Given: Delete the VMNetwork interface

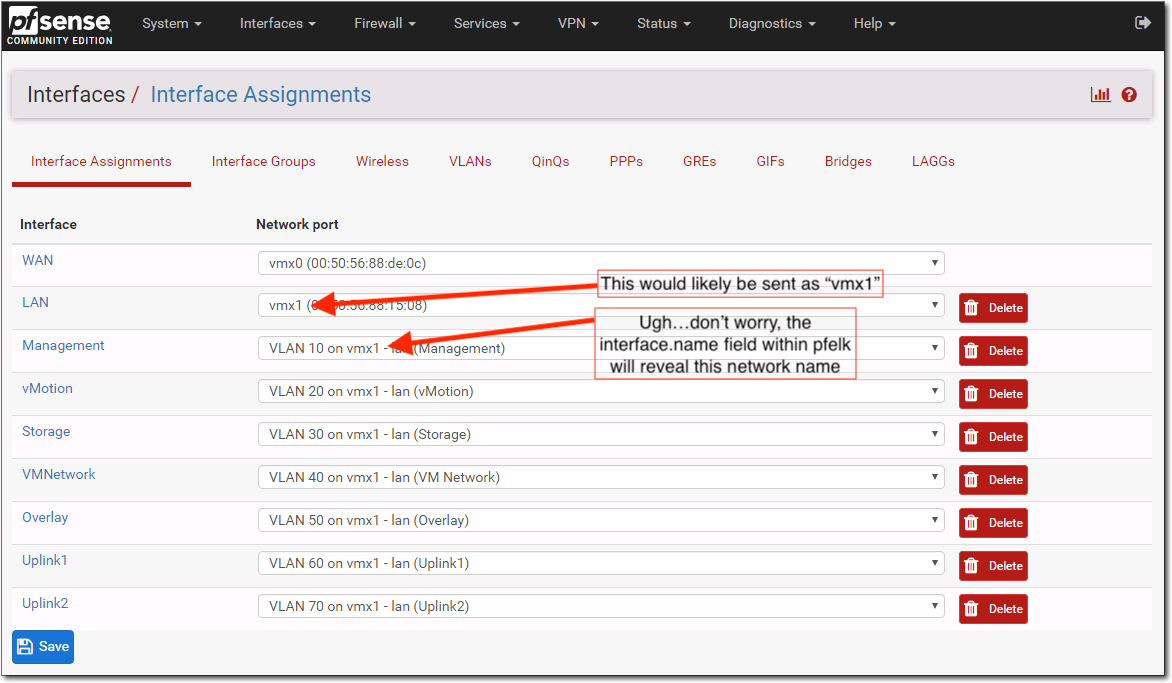Looking at the screenshot, I should point(992,479).
